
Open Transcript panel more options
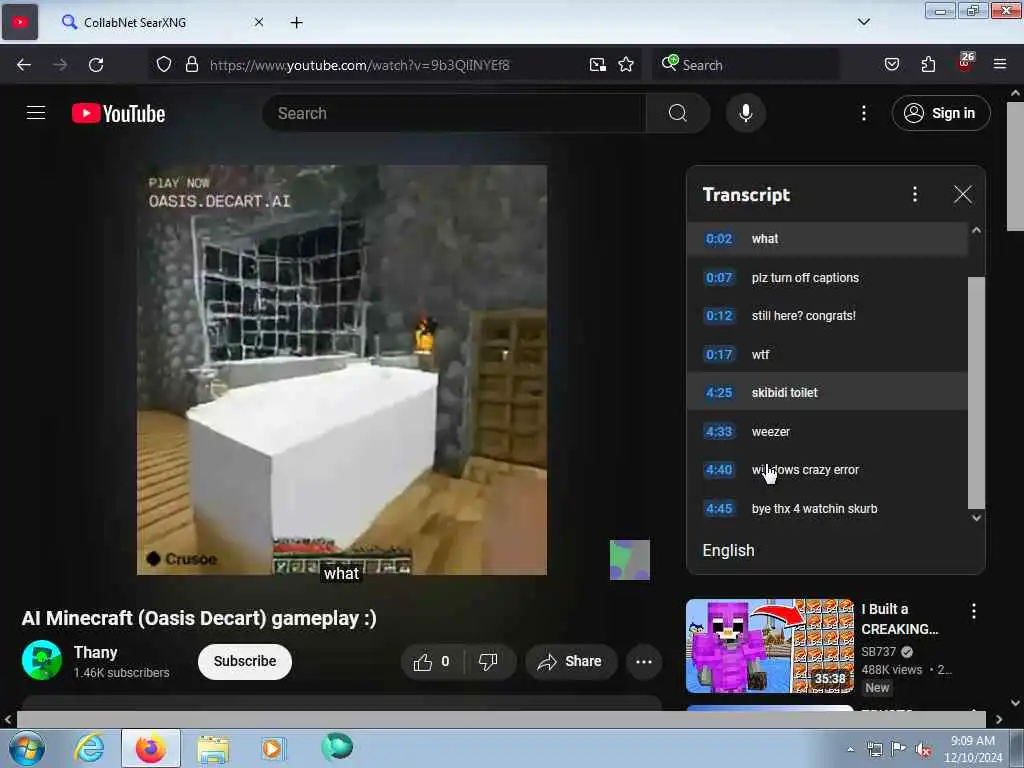point(914,194)
